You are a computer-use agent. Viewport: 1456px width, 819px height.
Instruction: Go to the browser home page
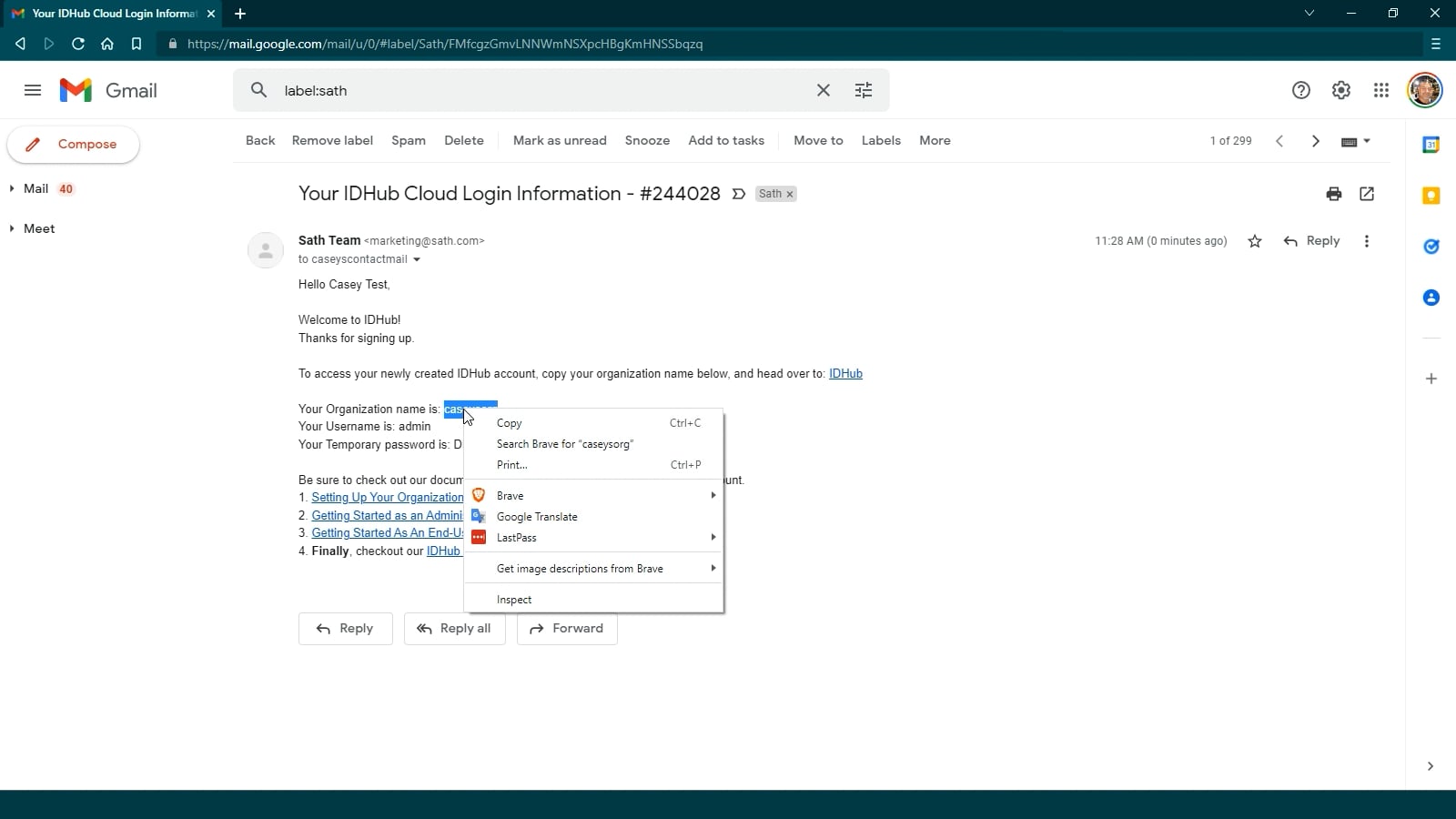click(107, 44)
